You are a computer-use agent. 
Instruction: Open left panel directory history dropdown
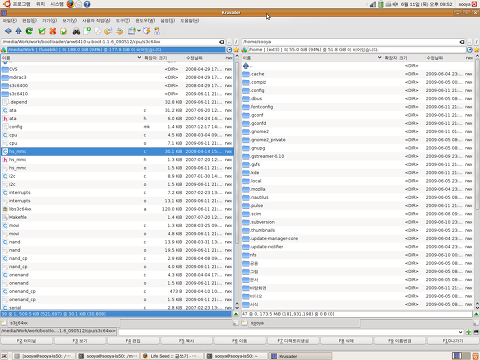tap(229, 50)
